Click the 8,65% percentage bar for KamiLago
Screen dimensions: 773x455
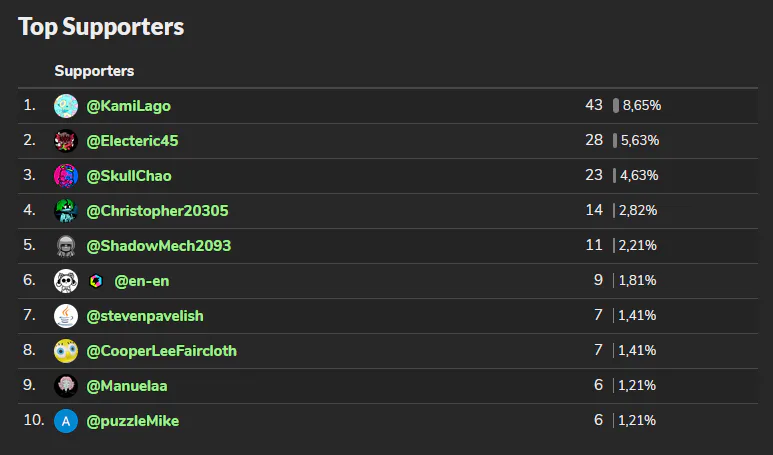pos(616,105)
